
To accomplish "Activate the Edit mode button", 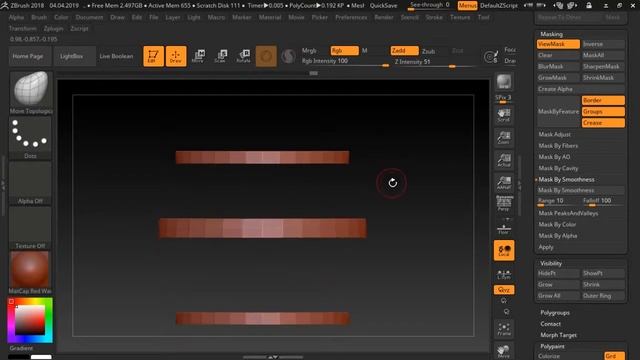I will coord(153,56).
